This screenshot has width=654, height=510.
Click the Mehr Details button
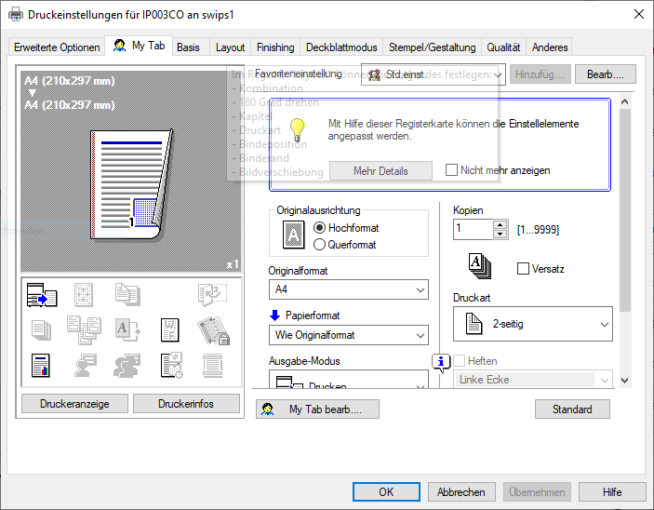(380, 171)
